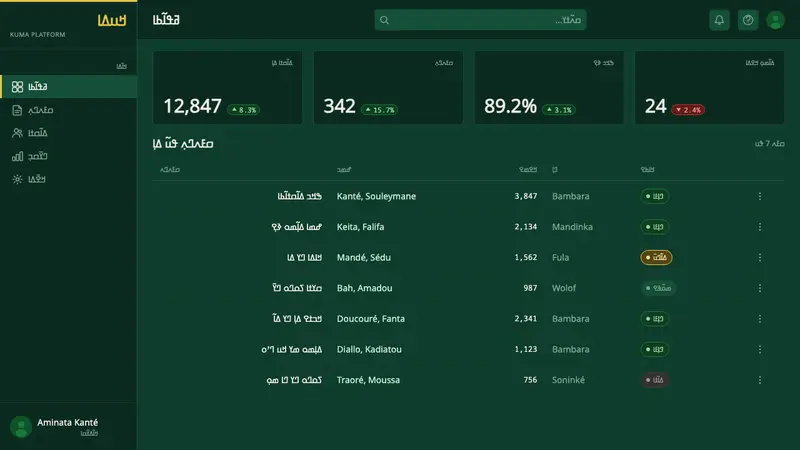The width and height of the screenshot is (800, 450).
Task: Open Aminata Kanté profile avatar
Action: pos(21,427)
